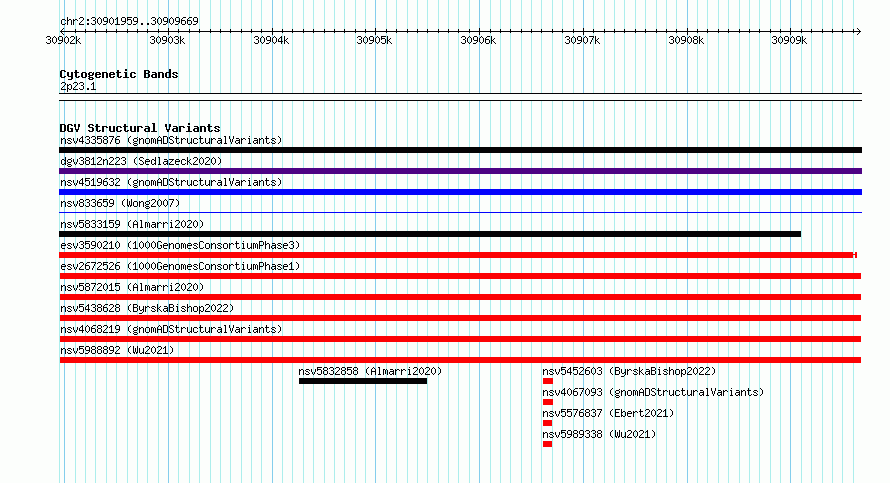Click the 2p23.1 cytogenetic band bar
890x483 pixels.
460,97
